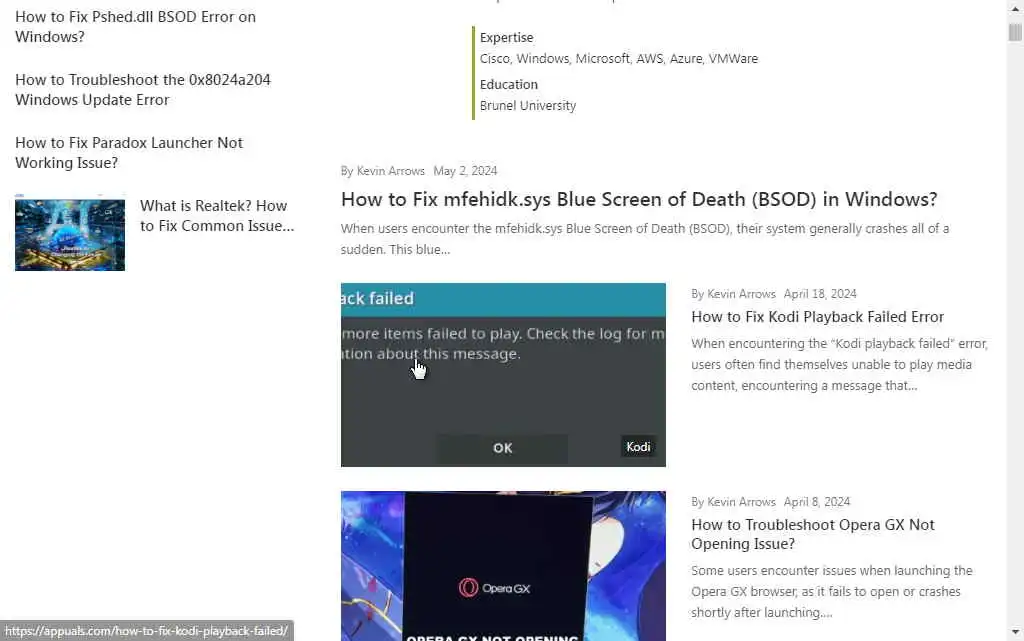Click the Opera GX article image
Viewport: 1024px width, 641px height.
tap(503, 566)
